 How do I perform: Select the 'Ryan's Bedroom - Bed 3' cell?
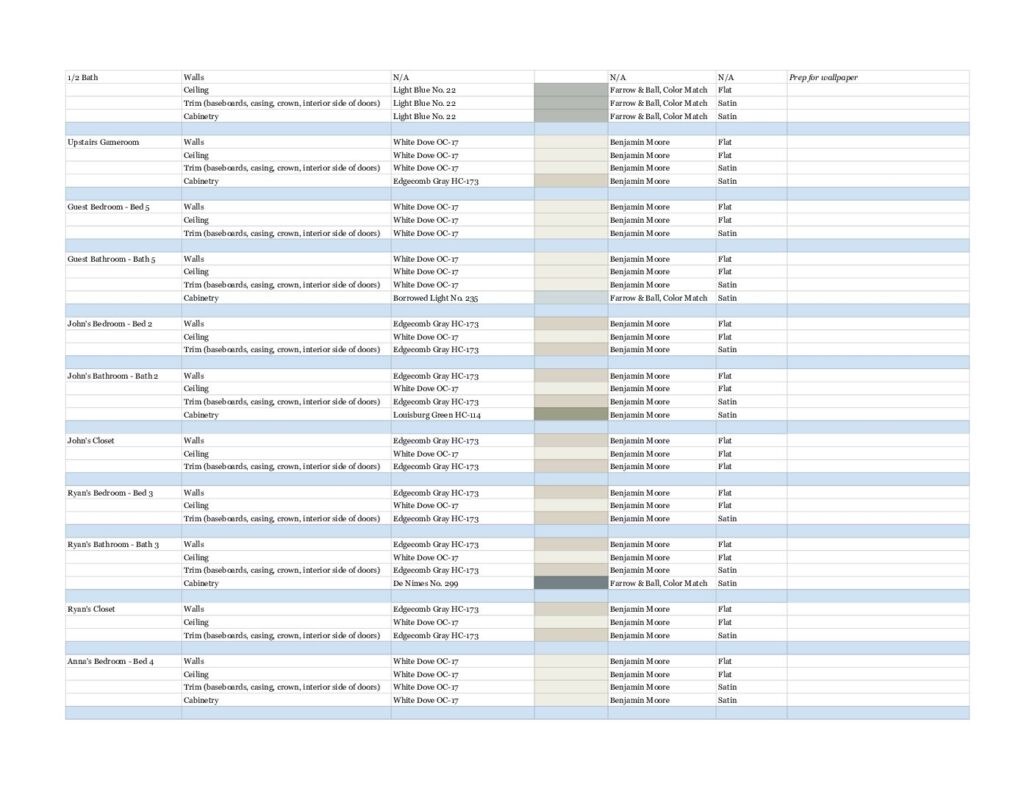(x=123, y=492)
